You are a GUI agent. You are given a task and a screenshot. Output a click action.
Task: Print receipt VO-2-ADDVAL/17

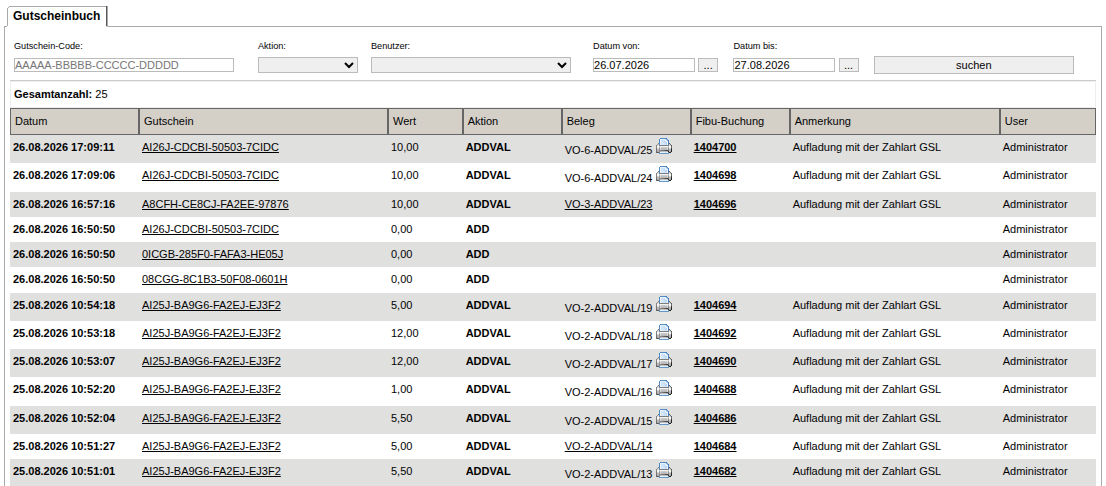click(664, 360)
